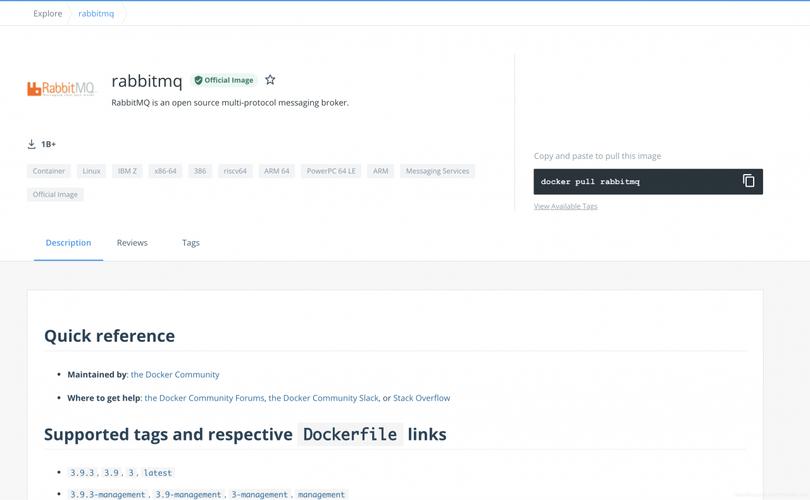Open Explore in the breadcrumb

[x=48, y=13]
